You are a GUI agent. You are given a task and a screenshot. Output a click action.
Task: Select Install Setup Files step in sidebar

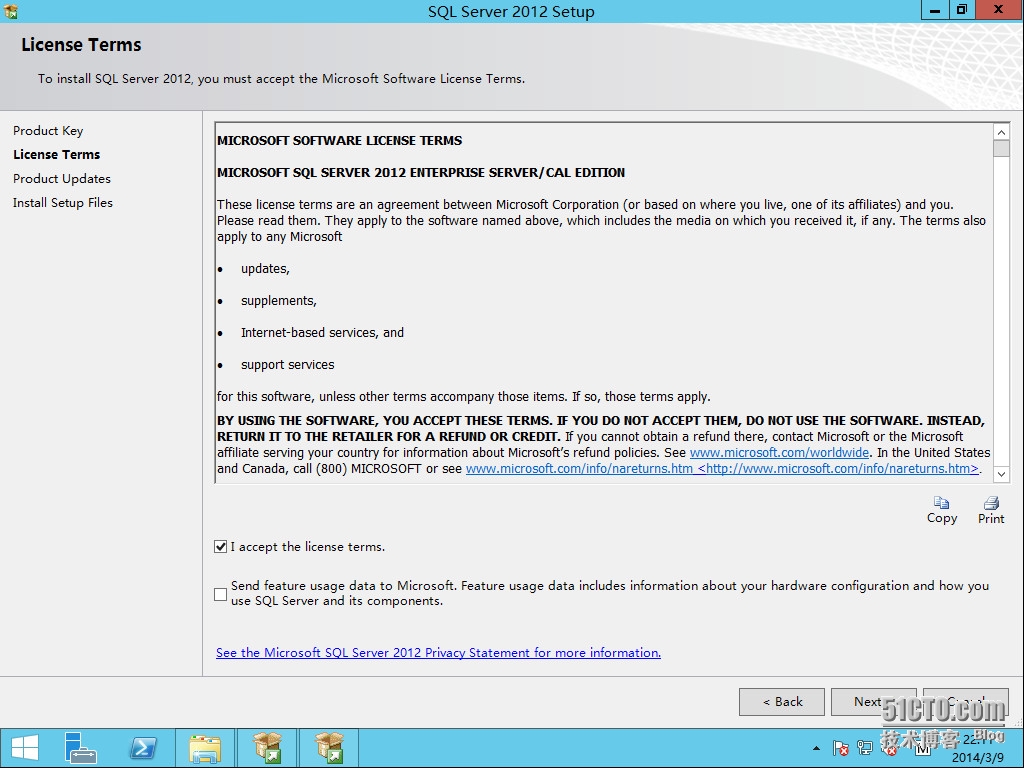click(63, 203)
